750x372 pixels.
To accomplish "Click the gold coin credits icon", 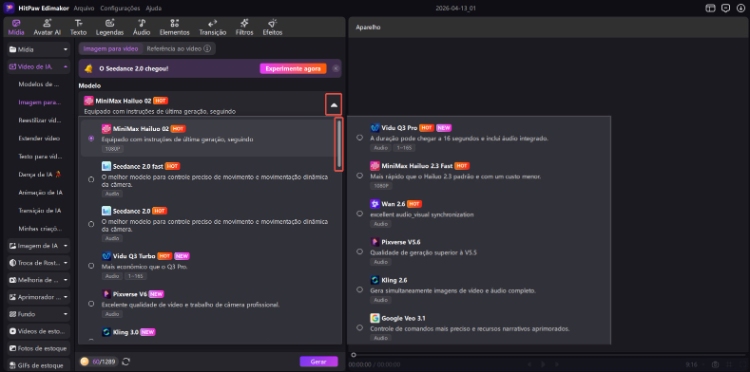I will (85, 361).
